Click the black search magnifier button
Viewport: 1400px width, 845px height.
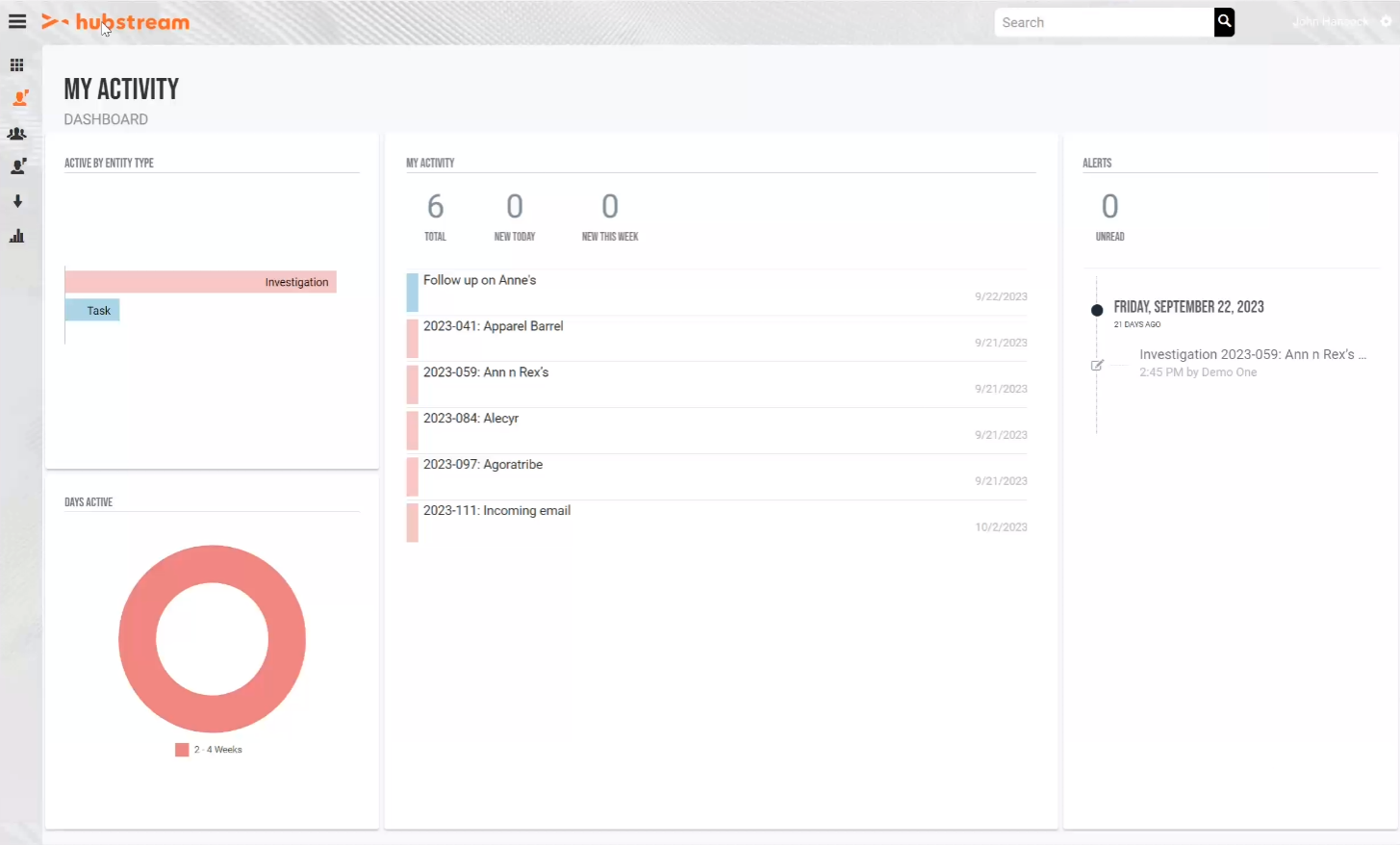tap(1223, 21)
